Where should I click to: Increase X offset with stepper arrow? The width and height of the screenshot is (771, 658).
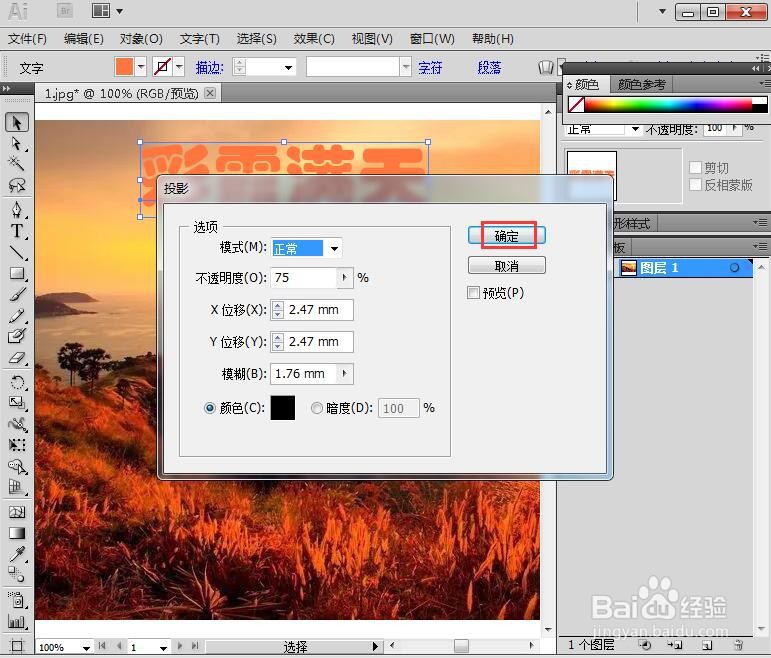(x=278, y=305)
